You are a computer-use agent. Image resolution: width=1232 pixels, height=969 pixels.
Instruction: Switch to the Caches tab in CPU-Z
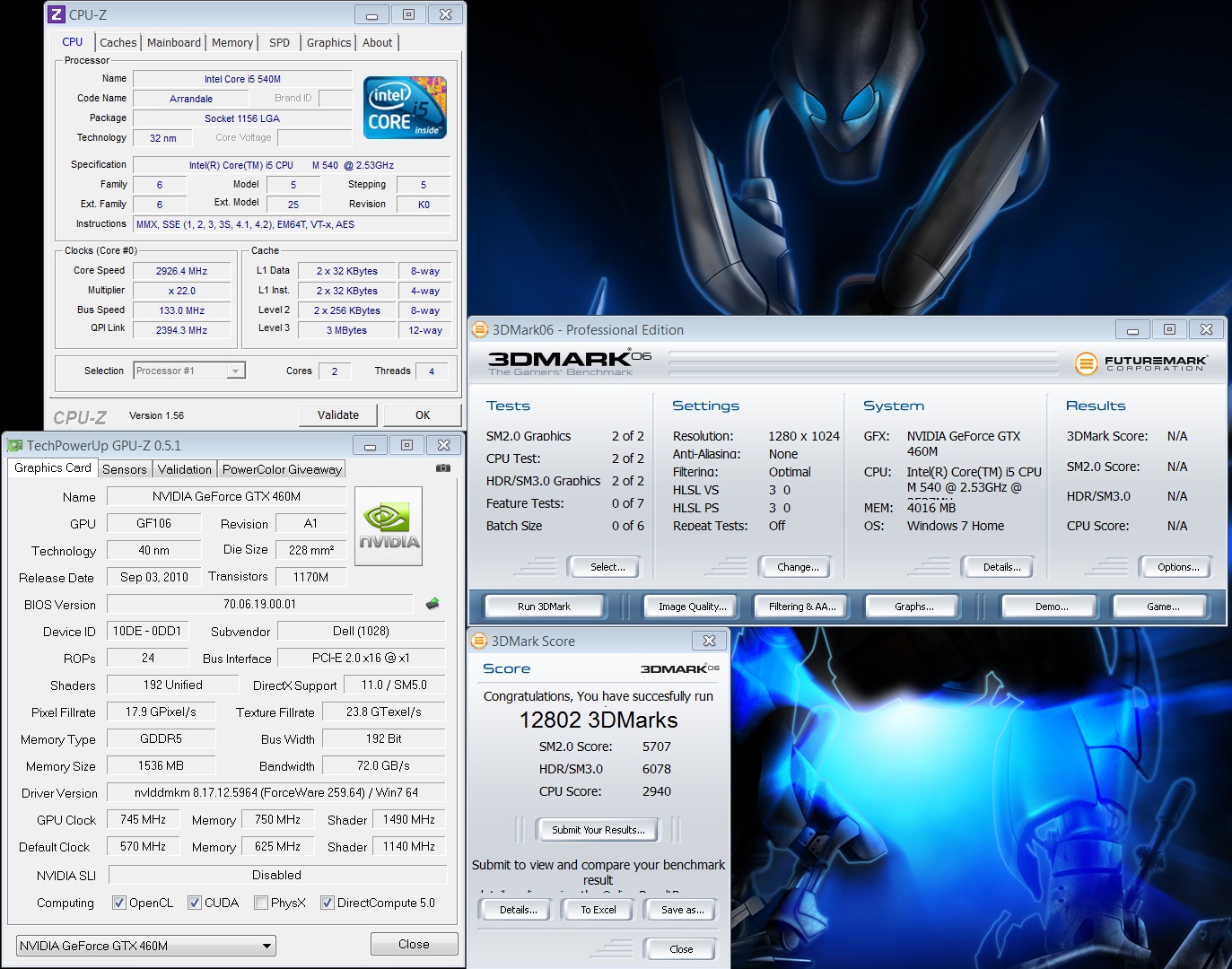coord(118,42)
